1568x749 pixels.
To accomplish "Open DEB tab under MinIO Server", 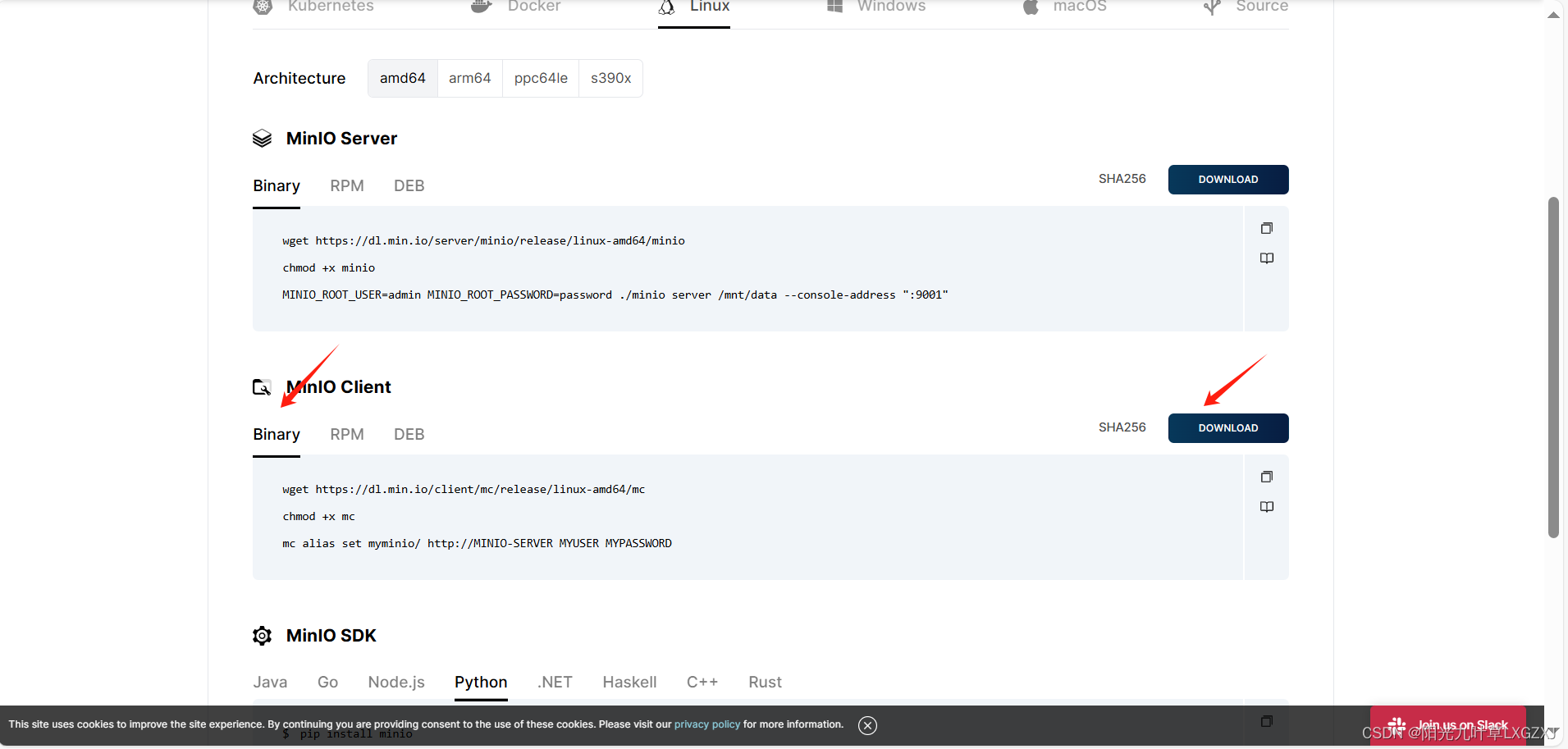I will coord(409,186).
